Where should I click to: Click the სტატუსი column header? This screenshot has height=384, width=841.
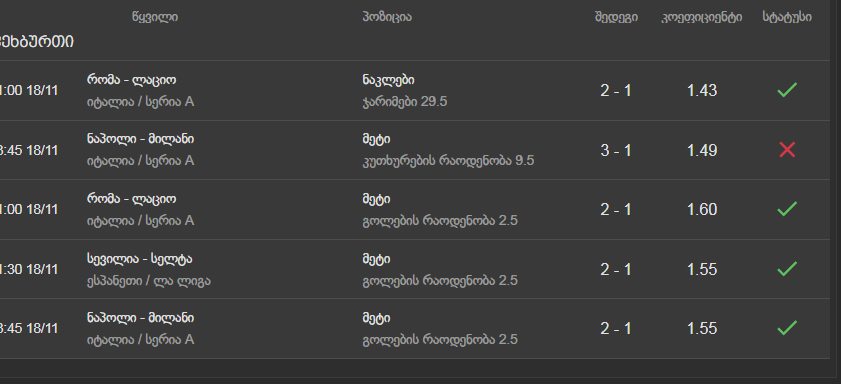[787, 17]
